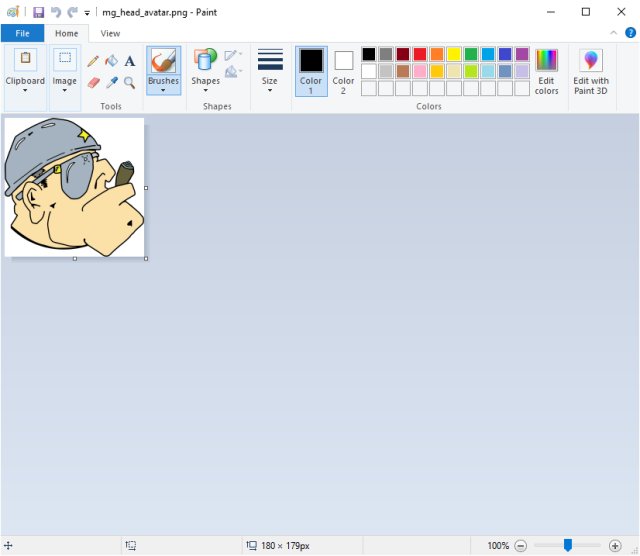
Task: Expand the Image dropdown arrow
Action: coord(64,90)
